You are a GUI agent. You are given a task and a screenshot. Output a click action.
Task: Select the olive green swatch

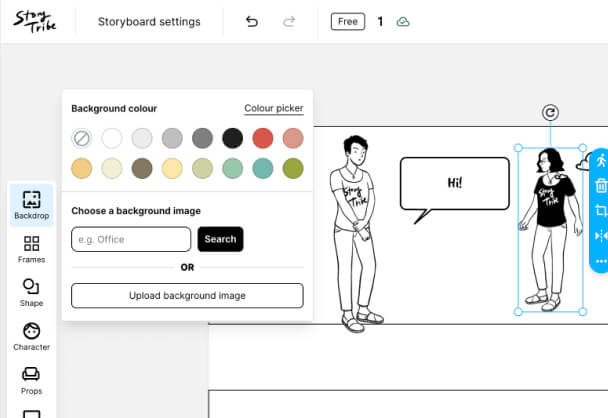click(x=293, y=168)
